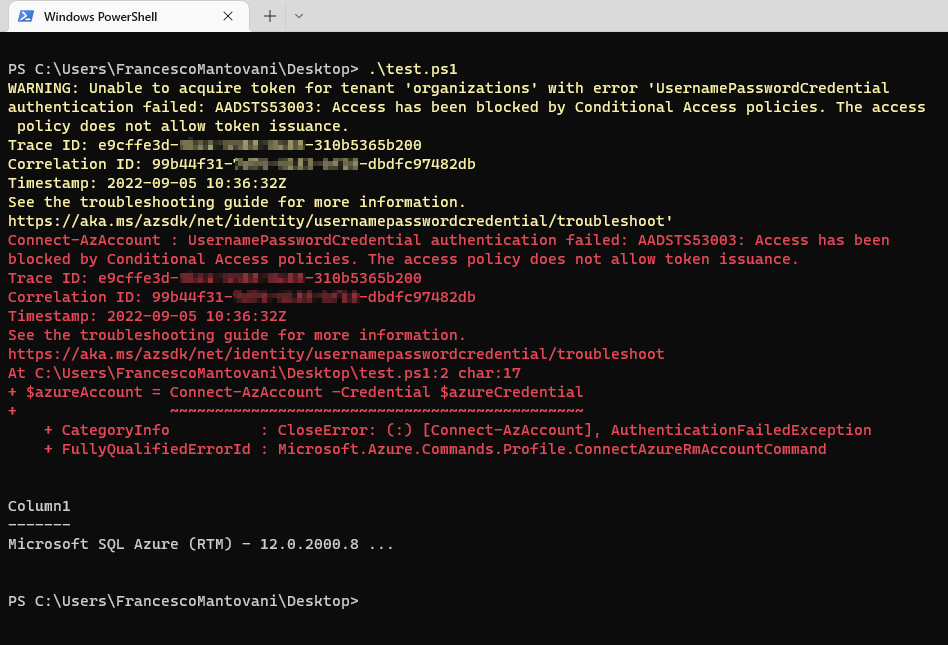This screenshot has height=645, width=948.
Task: Click the yellow word WARNING:
Action: click(x=44, y=88)
